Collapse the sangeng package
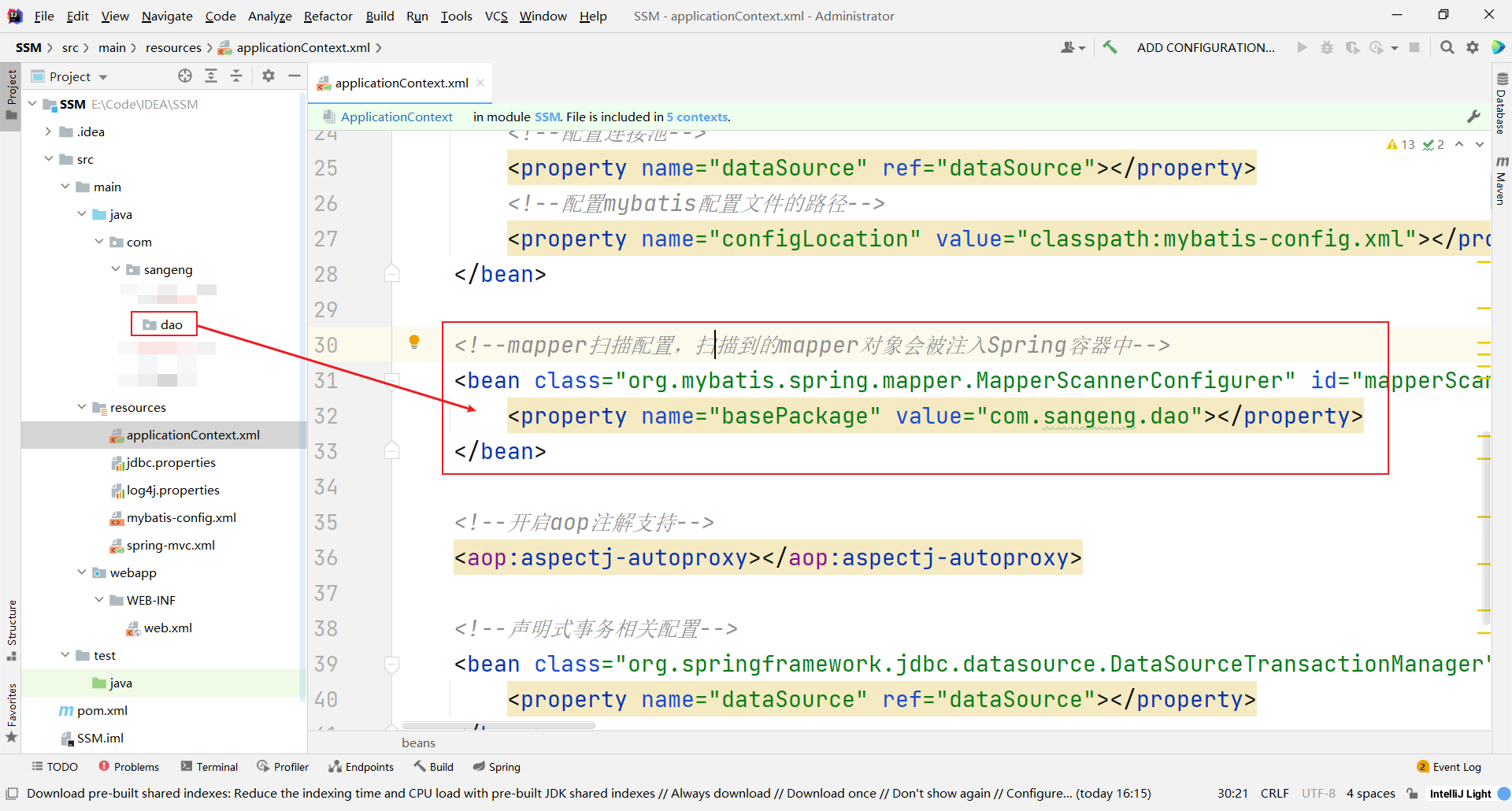The image size is (1512, 811). [116, 269]
